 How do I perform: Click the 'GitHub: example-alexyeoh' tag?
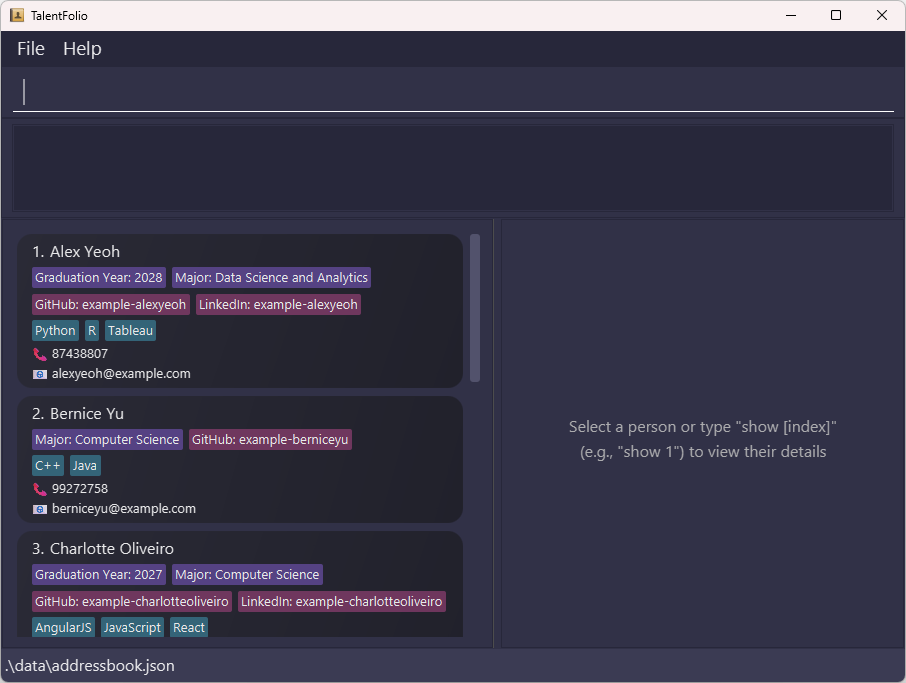coord(110,304)
